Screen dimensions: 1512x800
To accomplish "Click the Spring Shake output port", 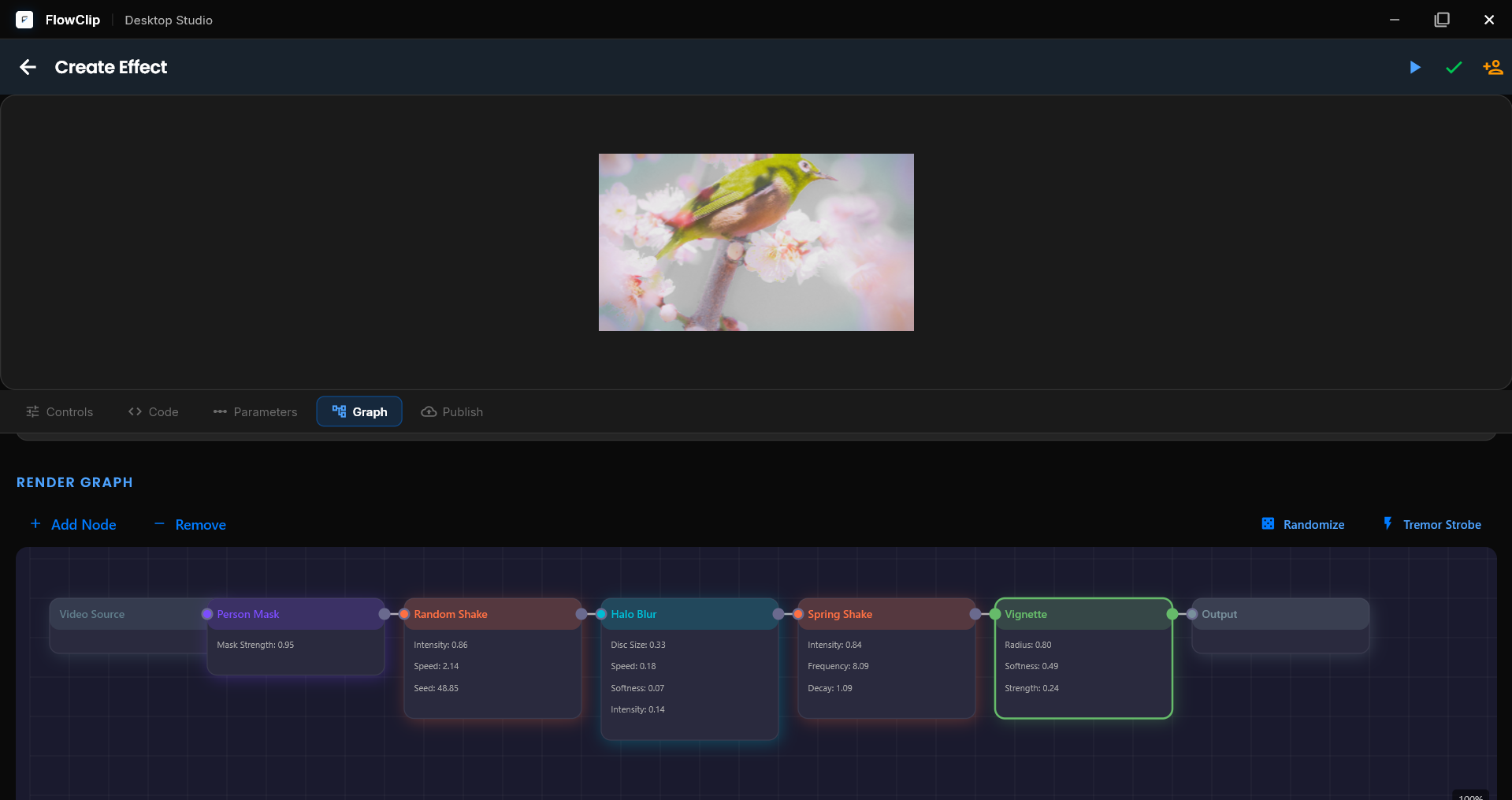I will coord(975,614).
